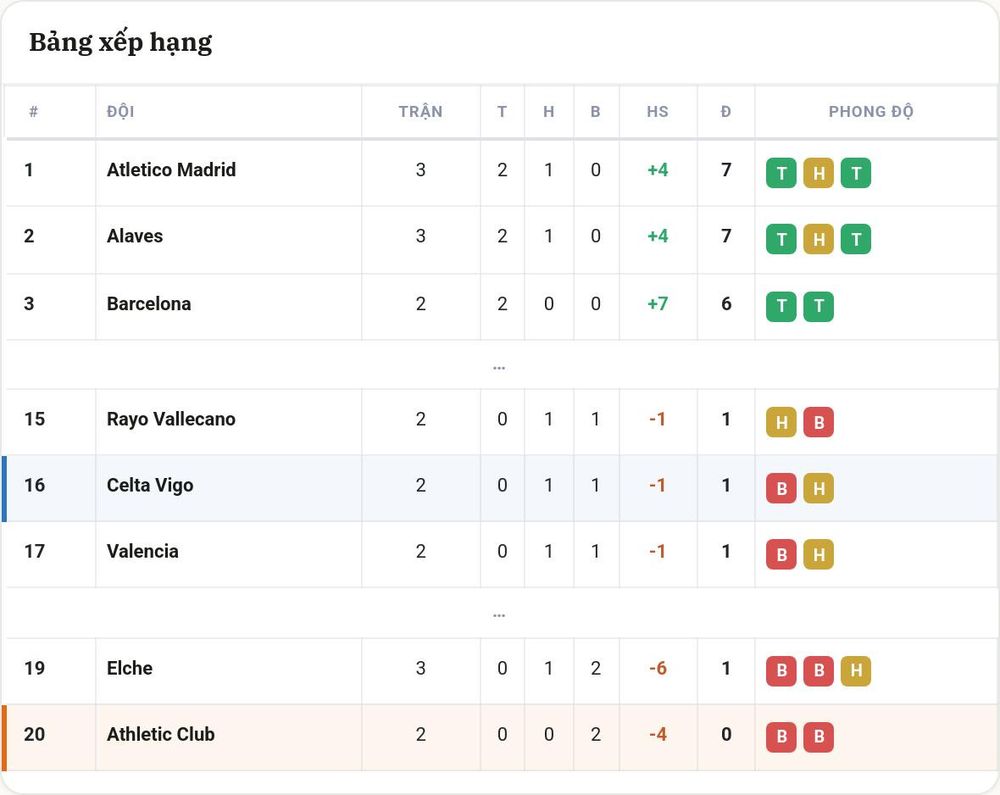This screenshot has width=1000, height=795.
Task: Click Celta Vigo's yellow H form badge
Action: coord(818,488)
